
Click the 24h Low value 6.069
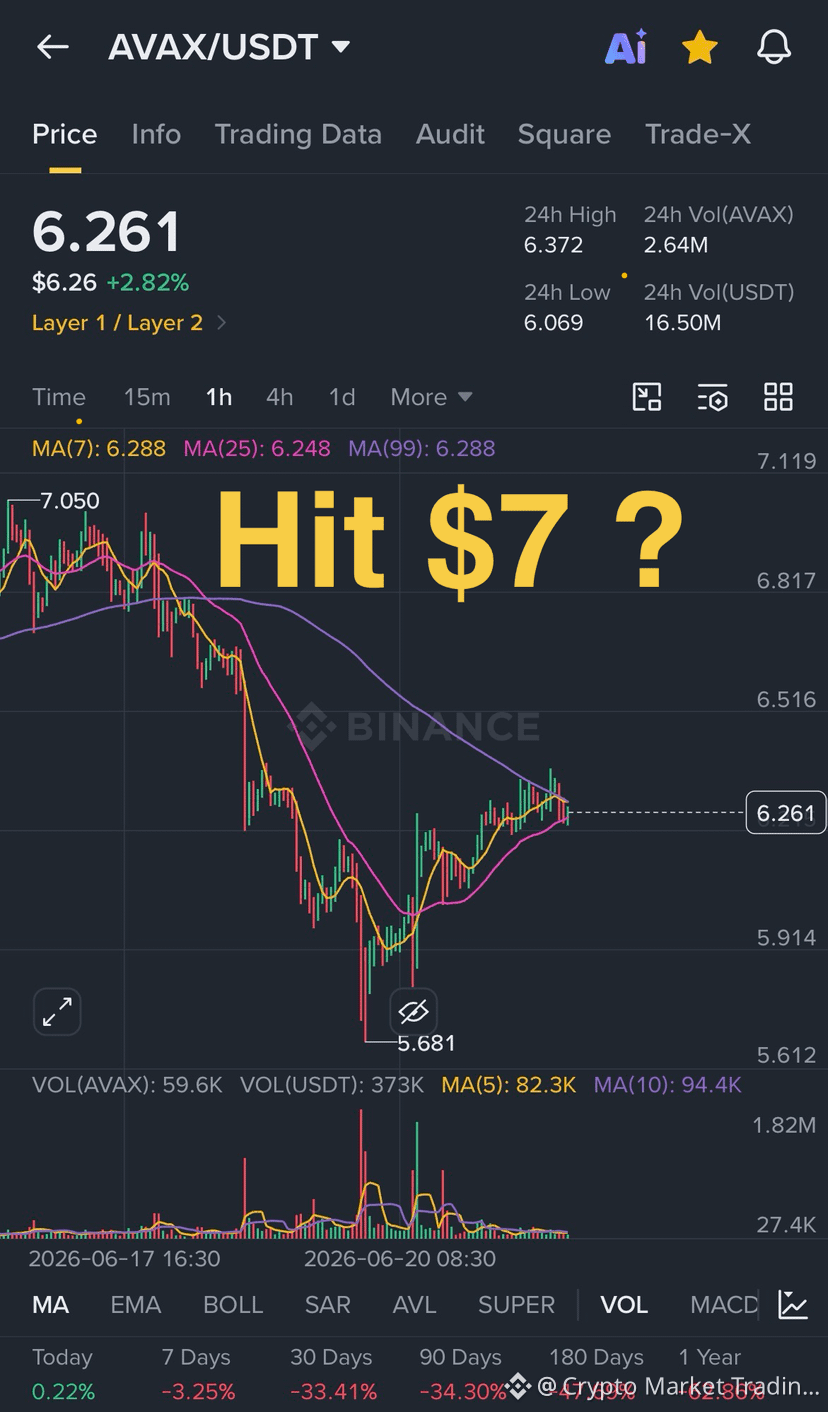[x=553, y=323]
